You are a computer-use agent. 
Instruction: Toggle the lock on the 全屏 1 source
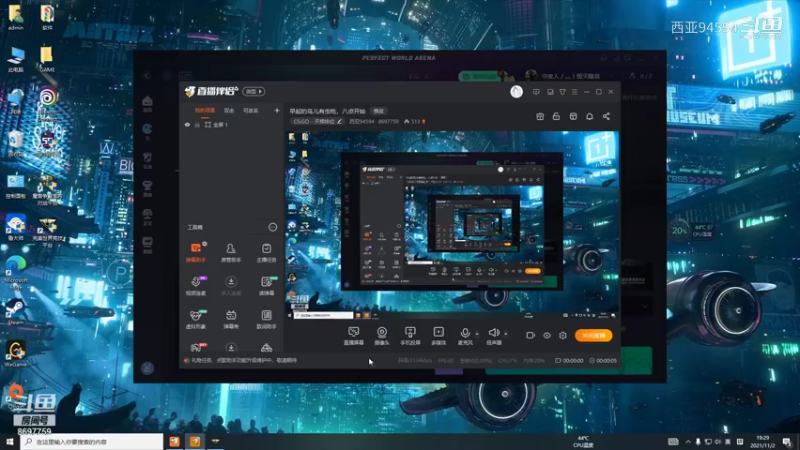197,124
